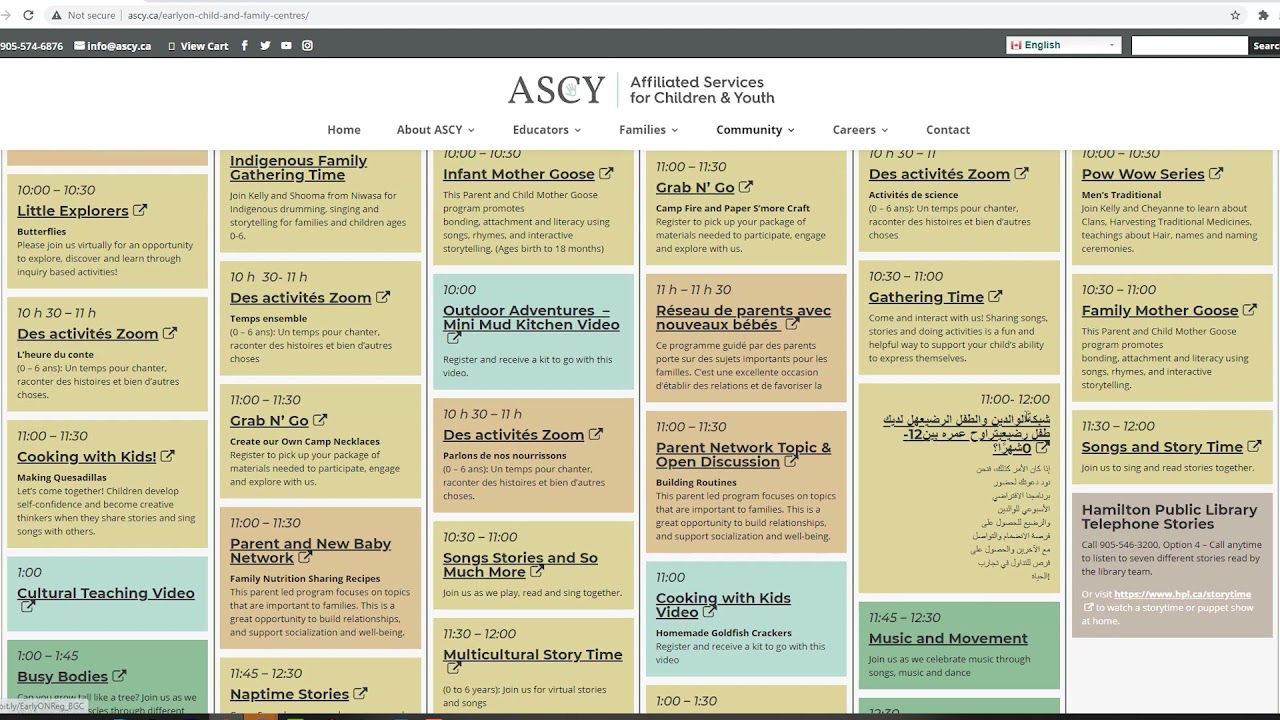Click external link icon beside Infant Mother Goose
The width and height of the screenshot is (1280, 720).
[606, 173]
